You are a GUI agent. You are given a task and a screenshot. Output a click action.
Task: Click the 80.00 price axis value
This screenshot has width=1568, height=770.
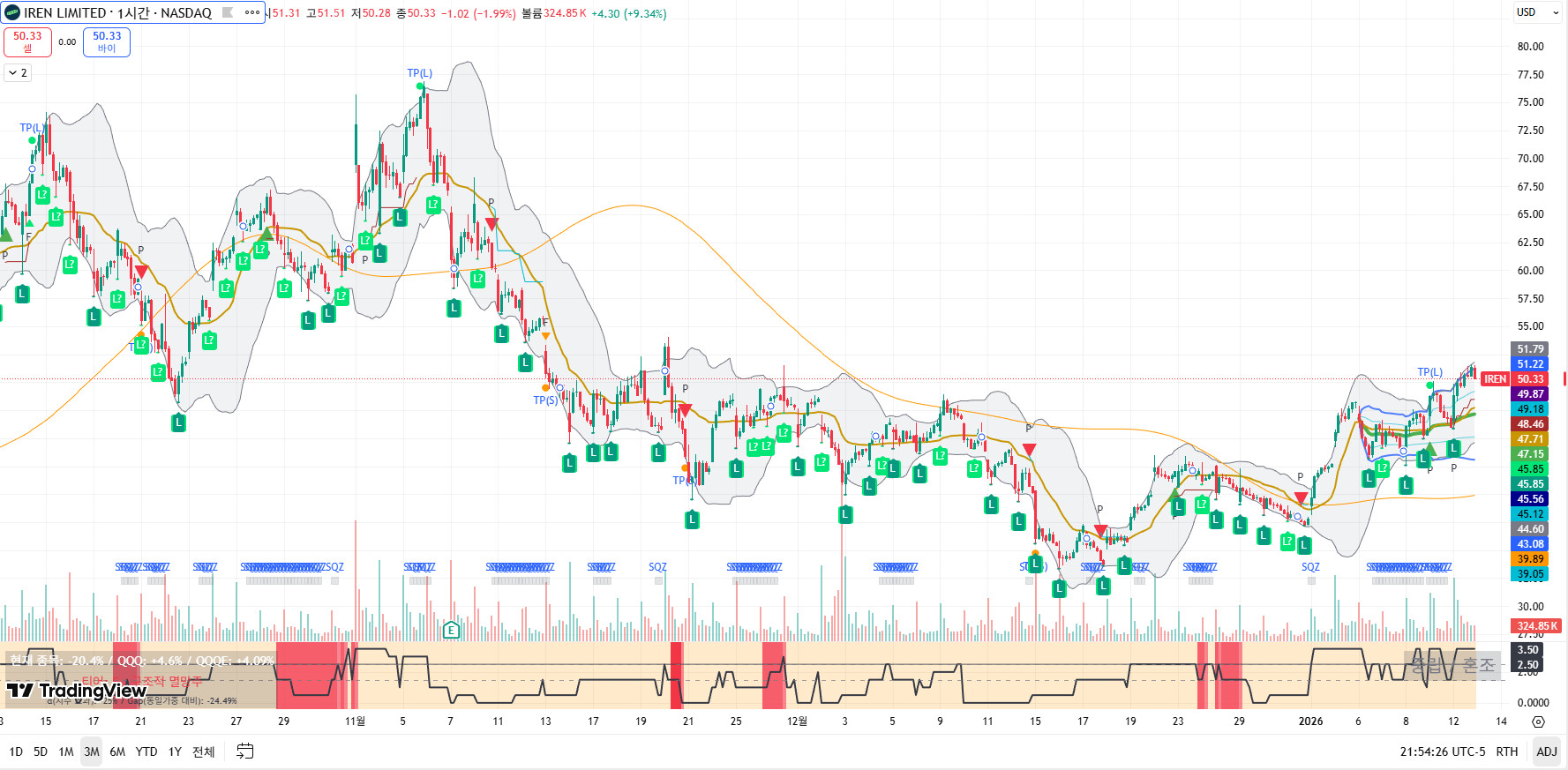(x=1530, y=47)
